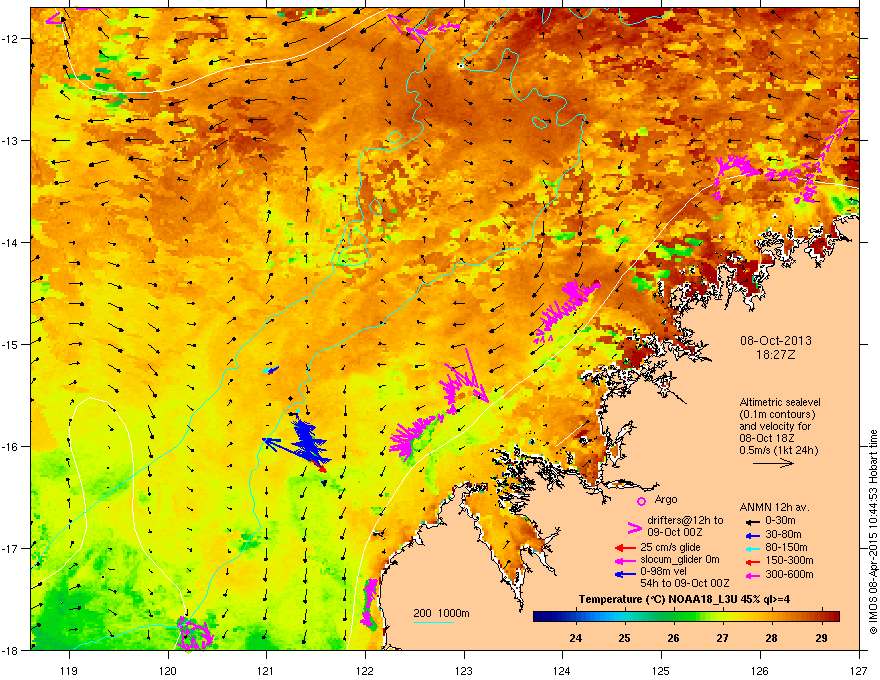The width and height of the screenshot is (880, 680).
Task: Click the '200 1000m' isobath label
Action: 441,613
